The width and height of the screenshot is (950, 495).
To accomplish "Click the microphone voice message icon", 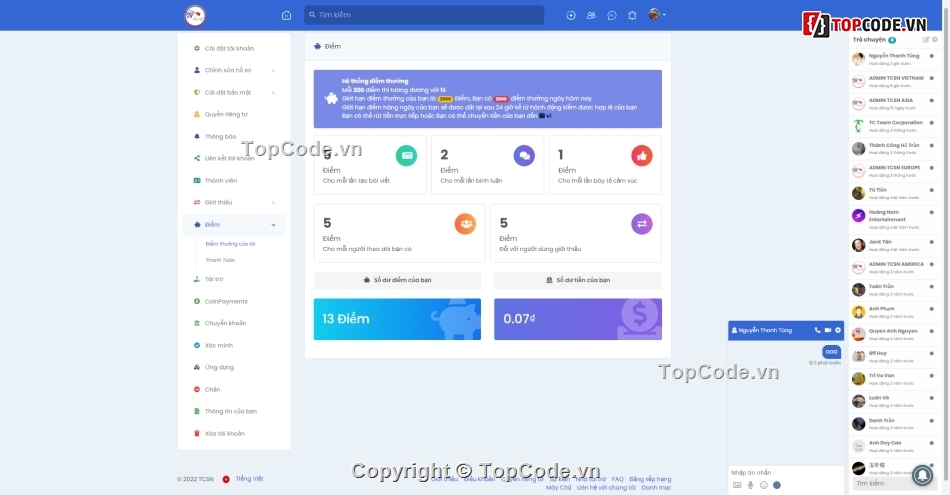I will point(750,485).
